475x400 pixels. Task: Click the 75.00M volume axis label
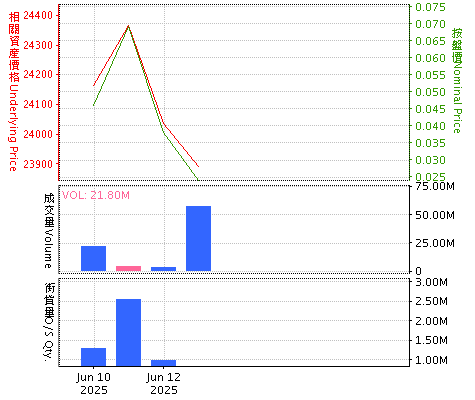point(435,186)
